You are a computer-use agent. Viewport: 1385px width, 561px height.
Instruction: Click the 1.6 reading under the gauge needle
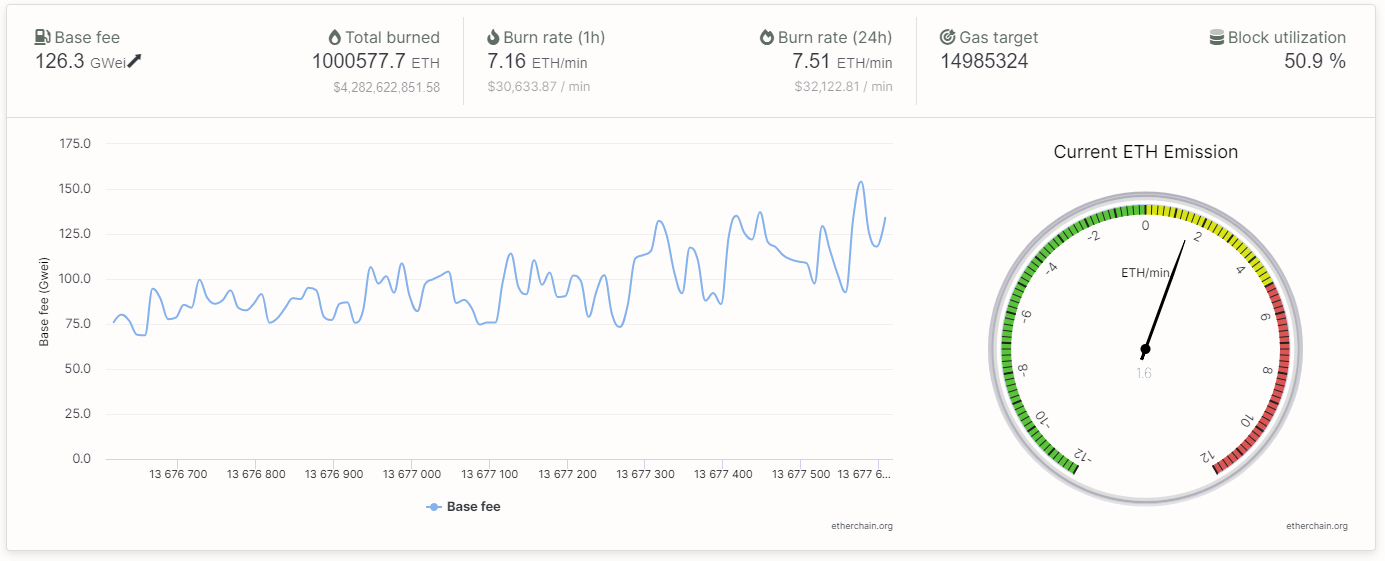(1144, 373)
